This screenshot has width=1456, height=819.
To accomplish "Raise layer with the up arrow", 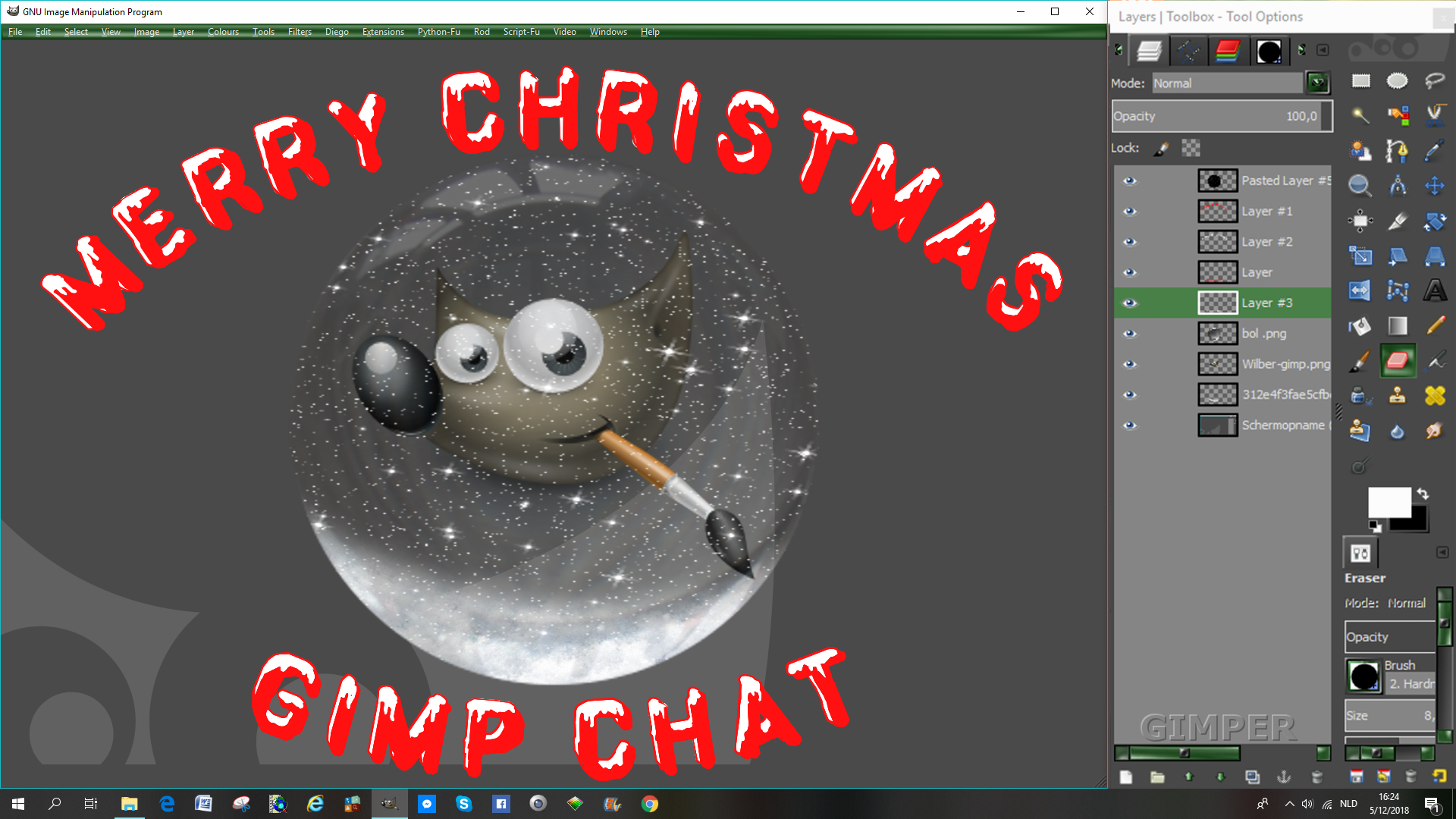I will pos(1189,777).
